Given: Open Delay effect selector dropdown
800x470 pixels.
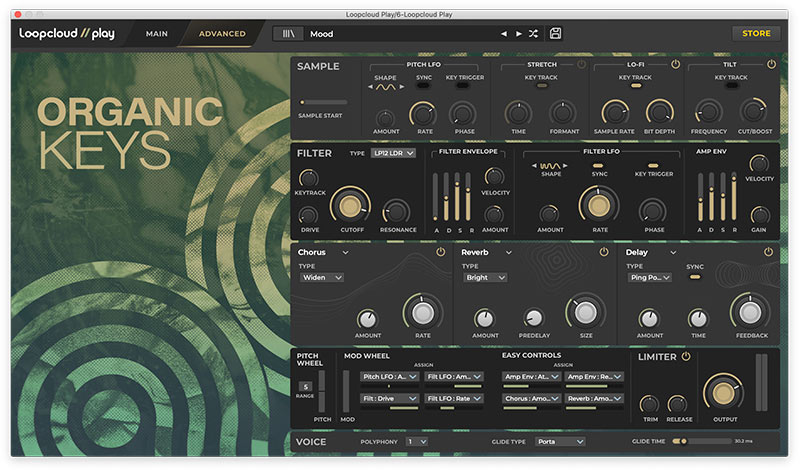Looking at the screenshot, I should coord(673,253).
